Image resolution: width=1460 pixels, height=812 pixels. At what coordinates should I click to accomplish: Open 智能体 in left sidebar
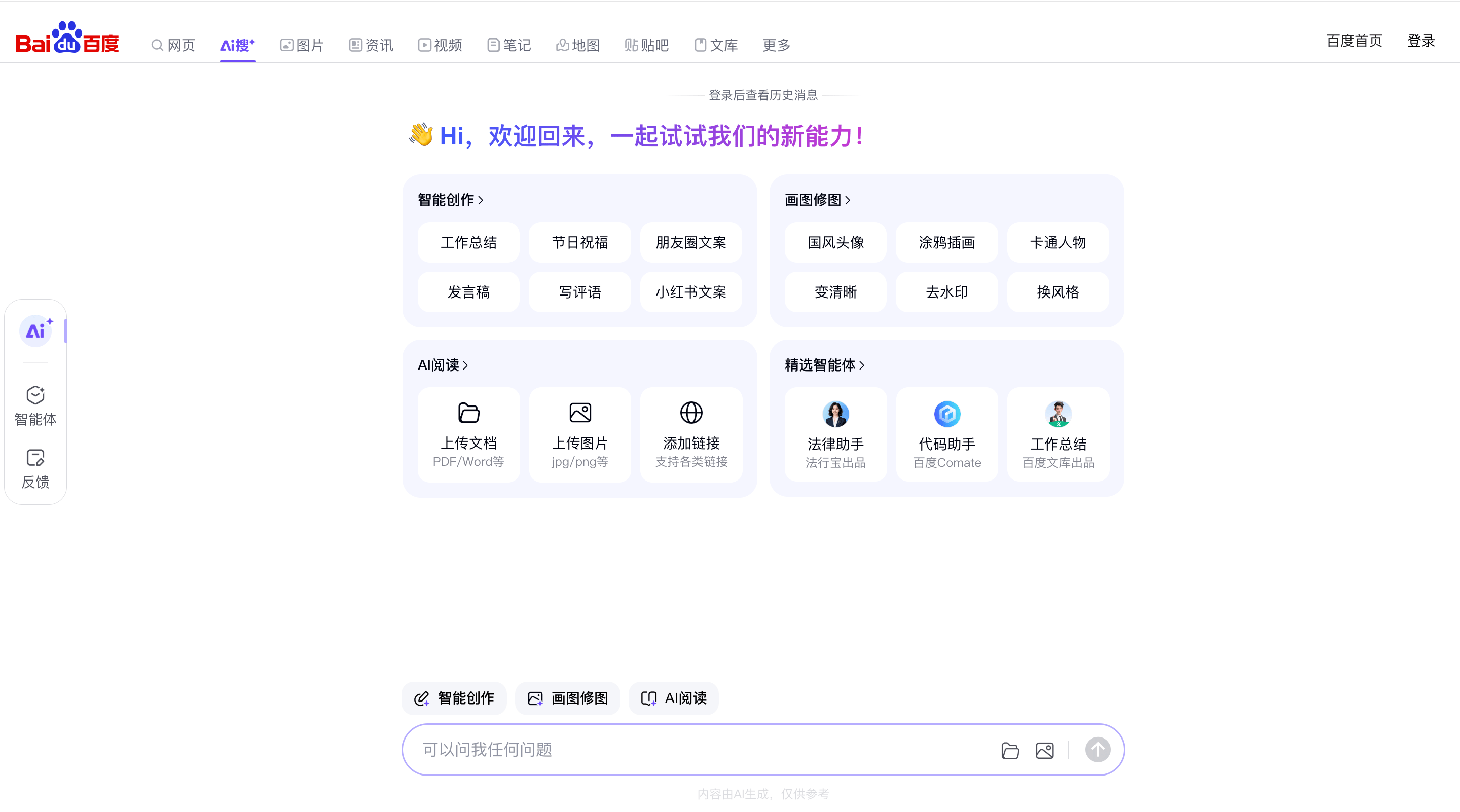click(35, 407)
